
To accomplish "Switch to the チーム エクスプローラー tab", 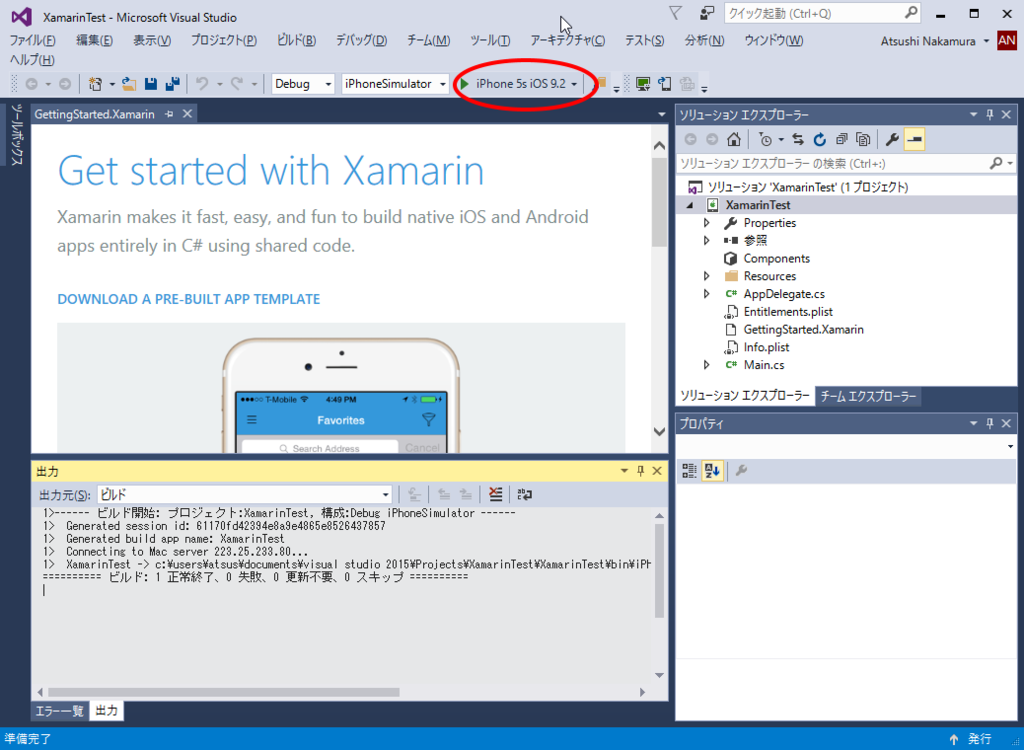I will 868,396.
